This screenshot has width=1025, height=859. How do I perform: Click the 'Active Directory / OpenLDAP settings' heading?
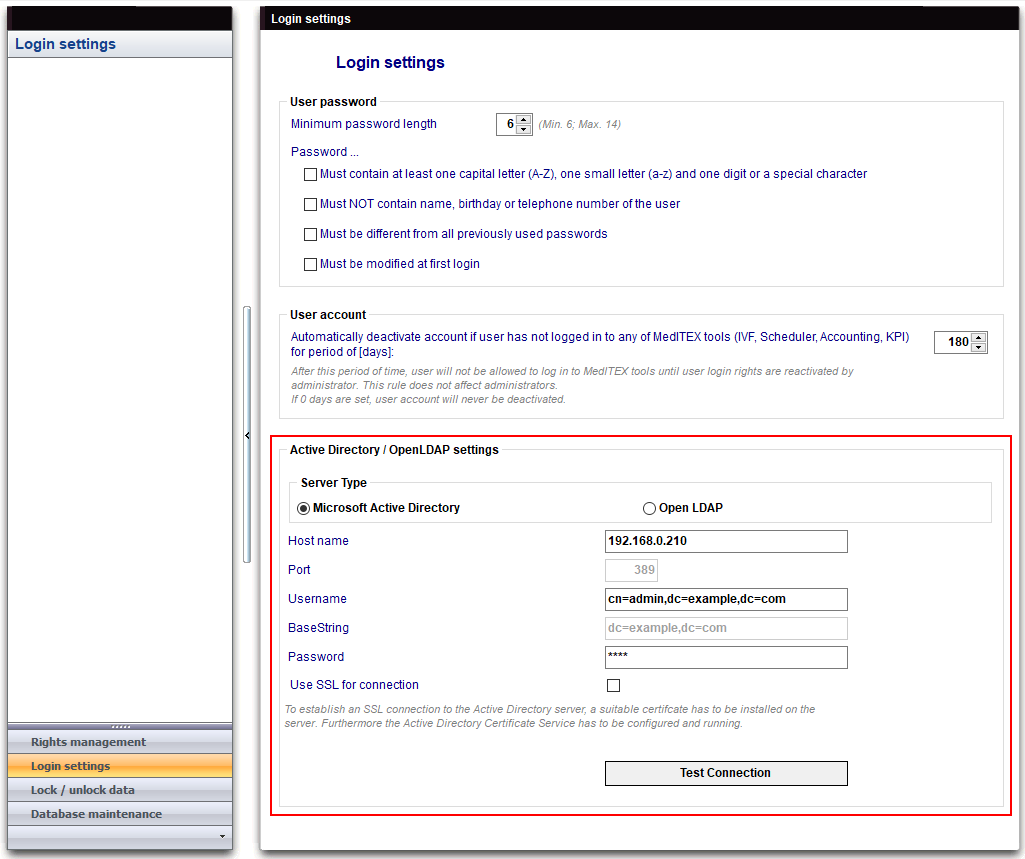point(394,450)
